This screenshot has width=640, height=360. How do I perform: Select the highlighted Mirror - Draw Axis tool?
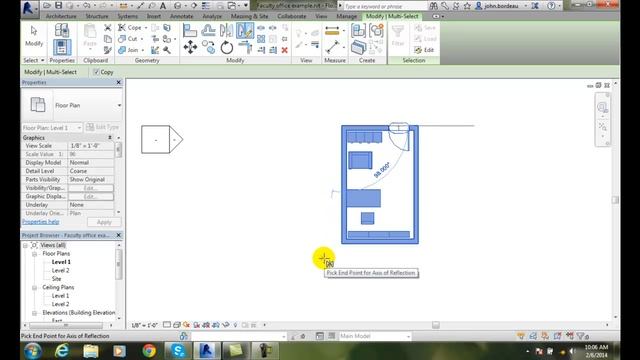coord(245,31)
